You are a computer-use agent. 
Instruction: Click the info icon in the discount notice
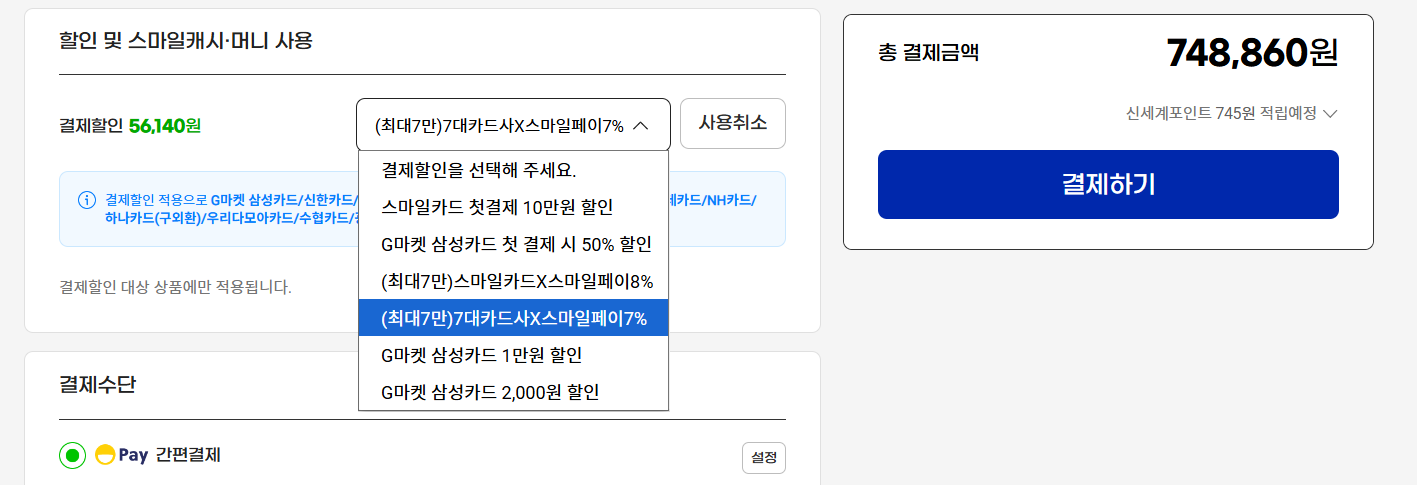pos(87,199)
